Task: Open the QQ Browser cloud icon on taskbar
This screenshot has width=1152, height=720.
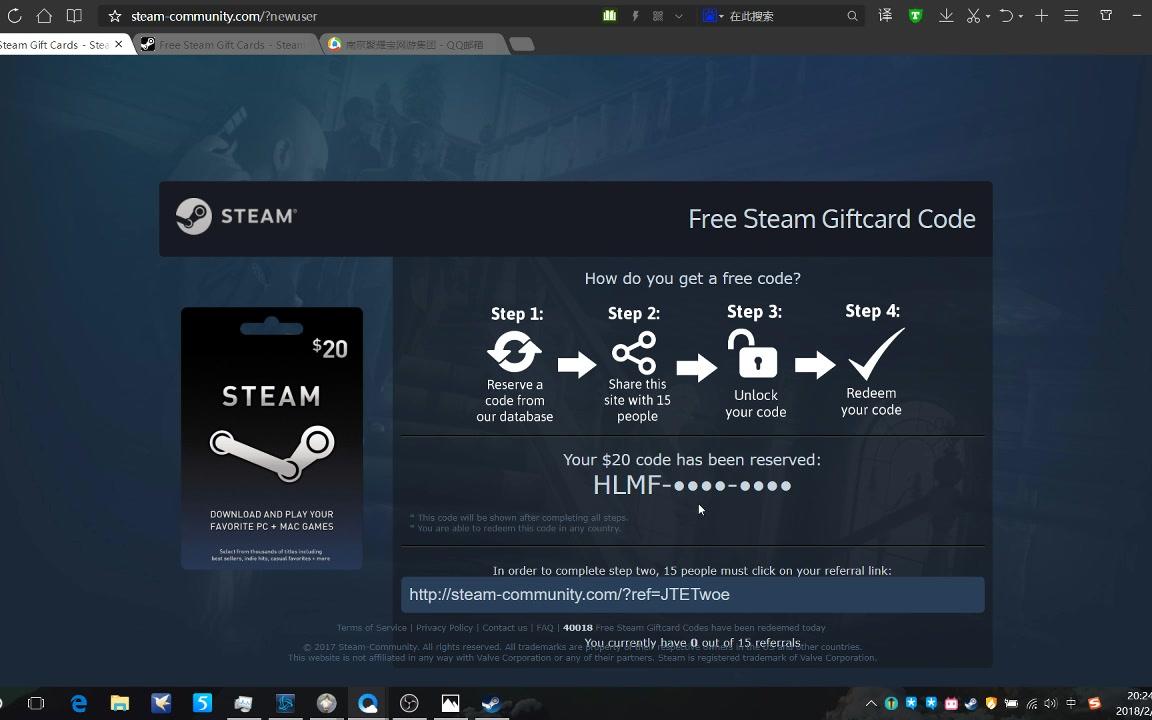Action: 368,703
